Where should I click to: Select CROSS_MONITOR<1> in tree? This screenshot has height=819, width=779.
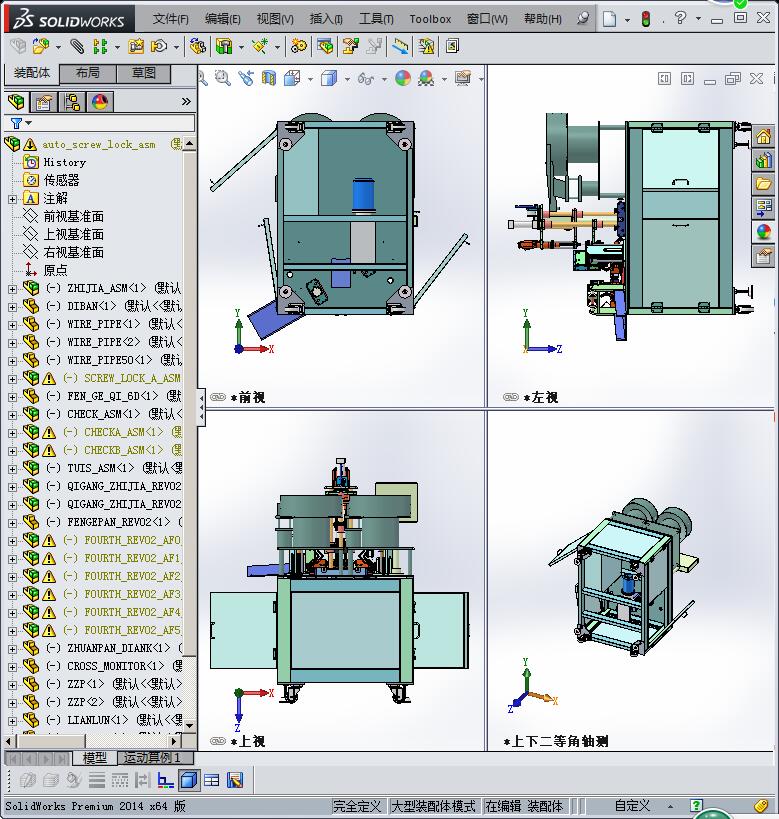click(x=115, y=666)
